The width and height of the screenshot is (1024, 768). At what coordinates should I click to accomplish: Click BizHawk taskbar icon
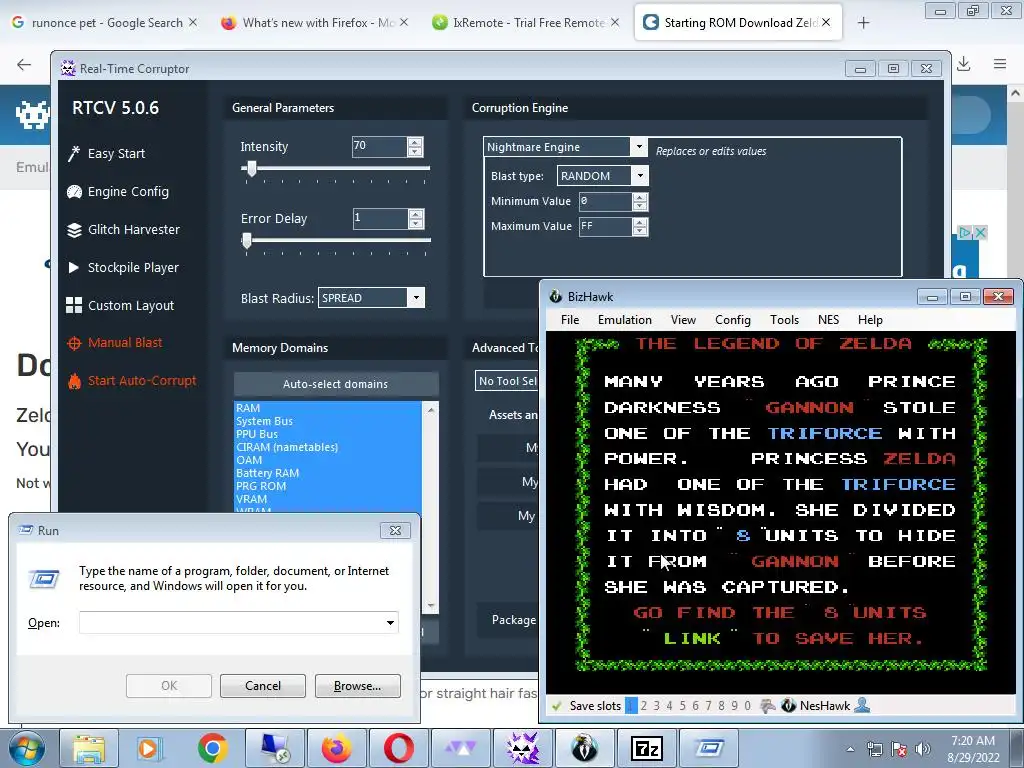coord(584,748)
